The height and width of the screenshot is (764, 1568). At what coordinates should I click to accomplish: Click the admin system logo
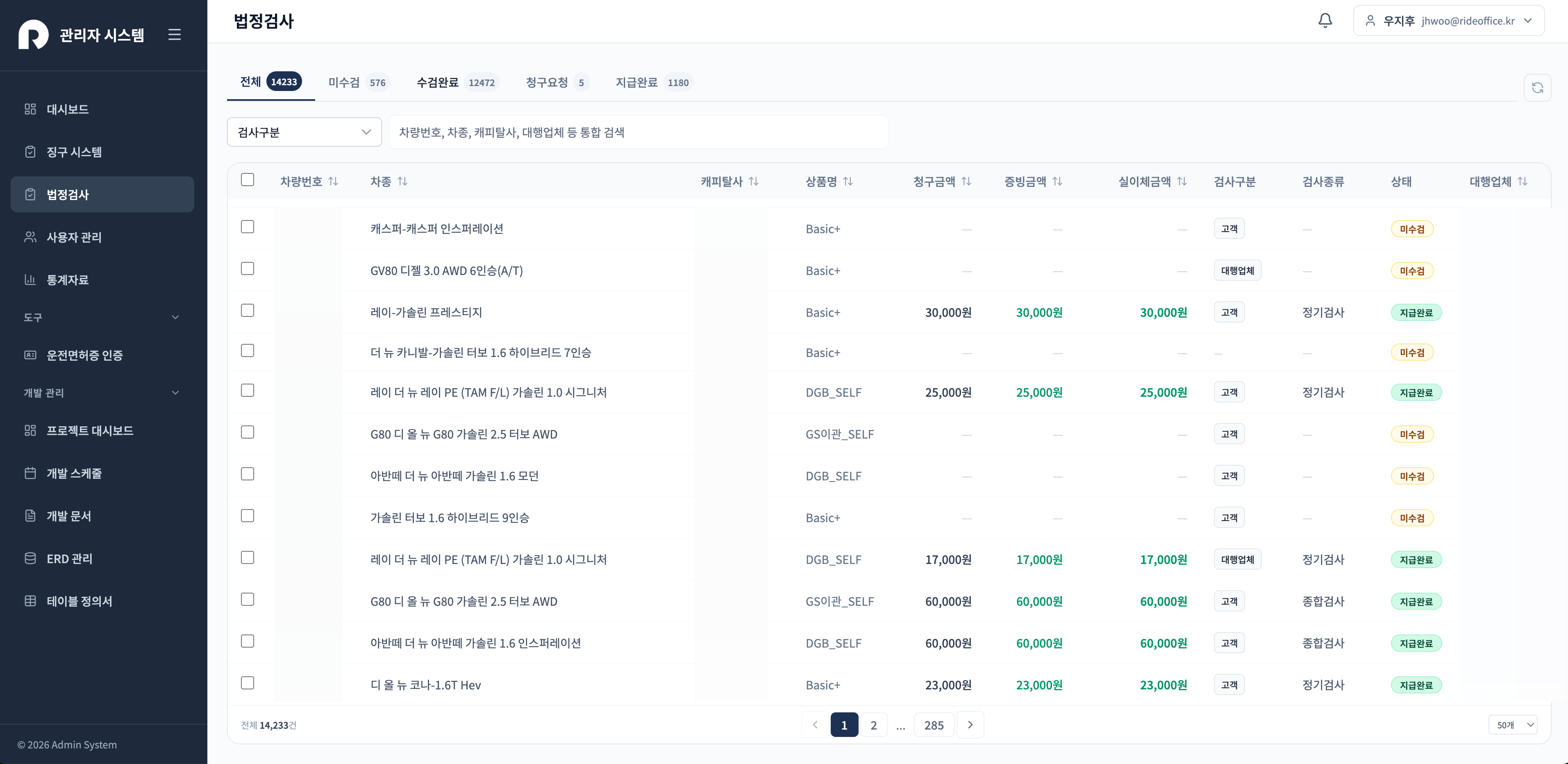point(34,35)
